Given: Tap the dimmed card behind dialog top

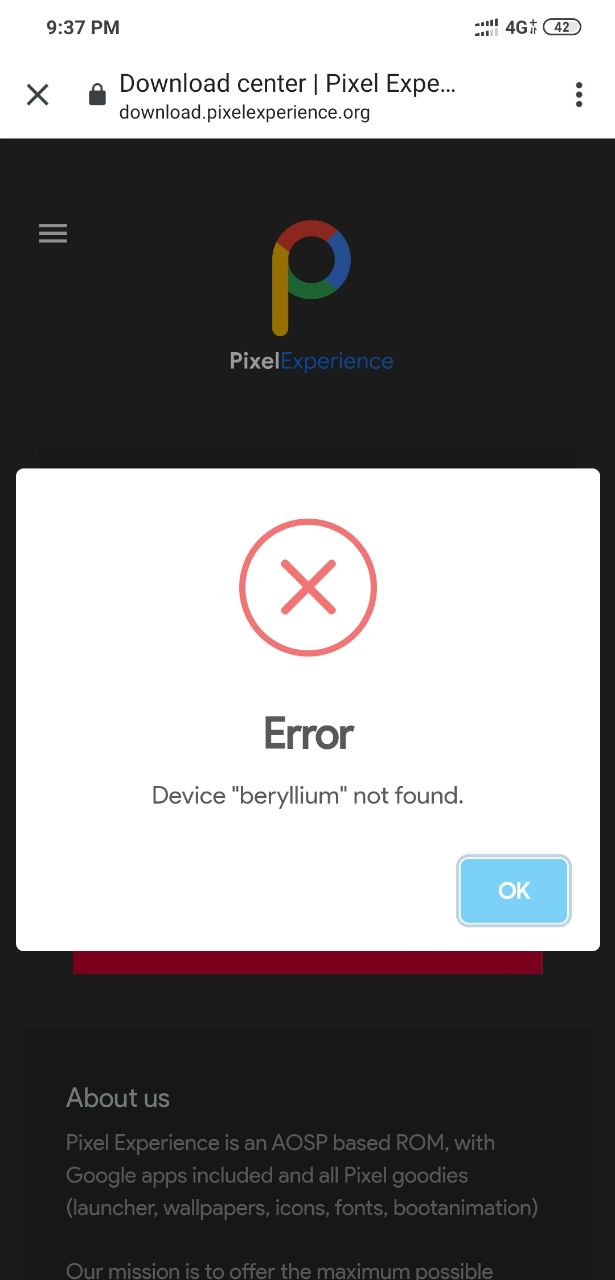Looking at the screenshot, I should [x=307, y=459].
